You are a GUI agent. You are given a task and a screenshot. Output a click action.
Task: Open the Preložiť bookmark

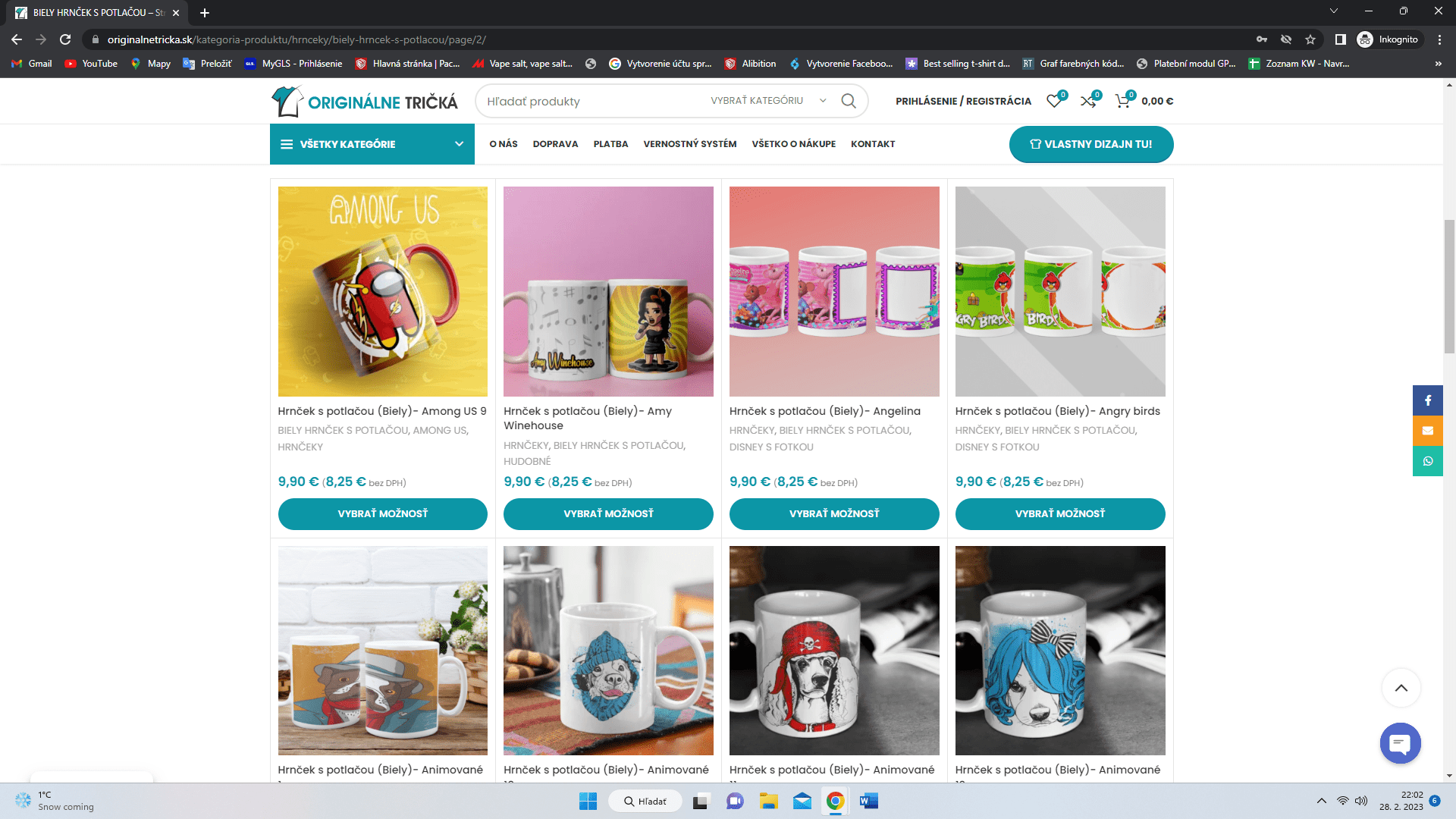[x=208, y=64]
